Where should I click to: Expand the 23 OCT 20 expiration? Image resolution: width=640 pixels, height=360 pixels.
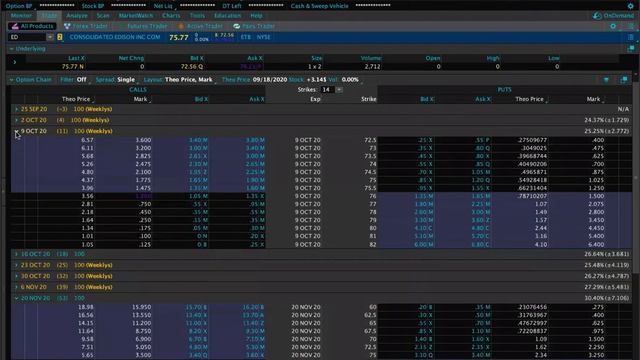tap(16, 265)
